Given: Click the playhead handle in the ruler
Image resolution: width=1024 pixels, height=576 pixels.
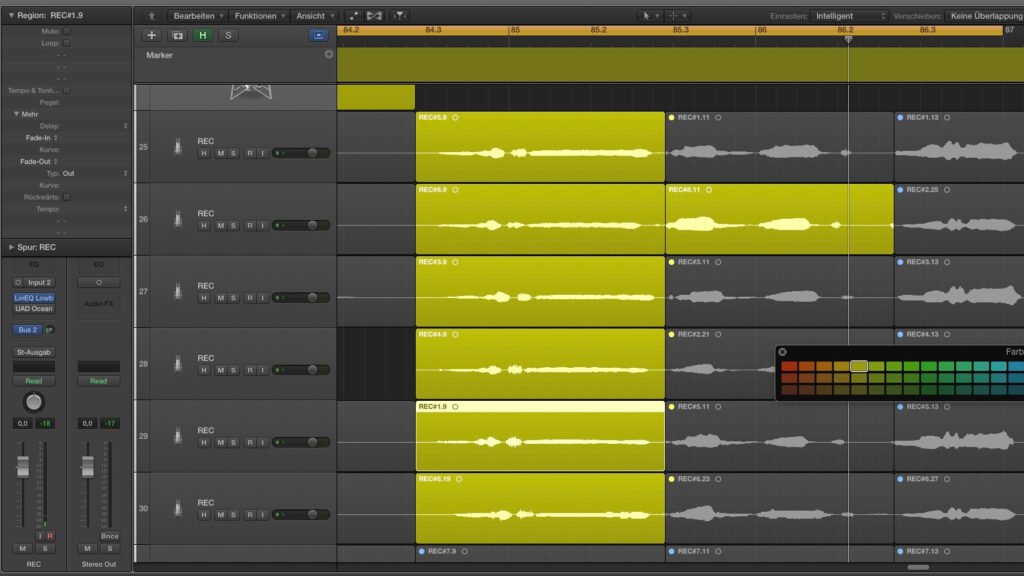Looking at the screenshot, I should tap(848, 40).
